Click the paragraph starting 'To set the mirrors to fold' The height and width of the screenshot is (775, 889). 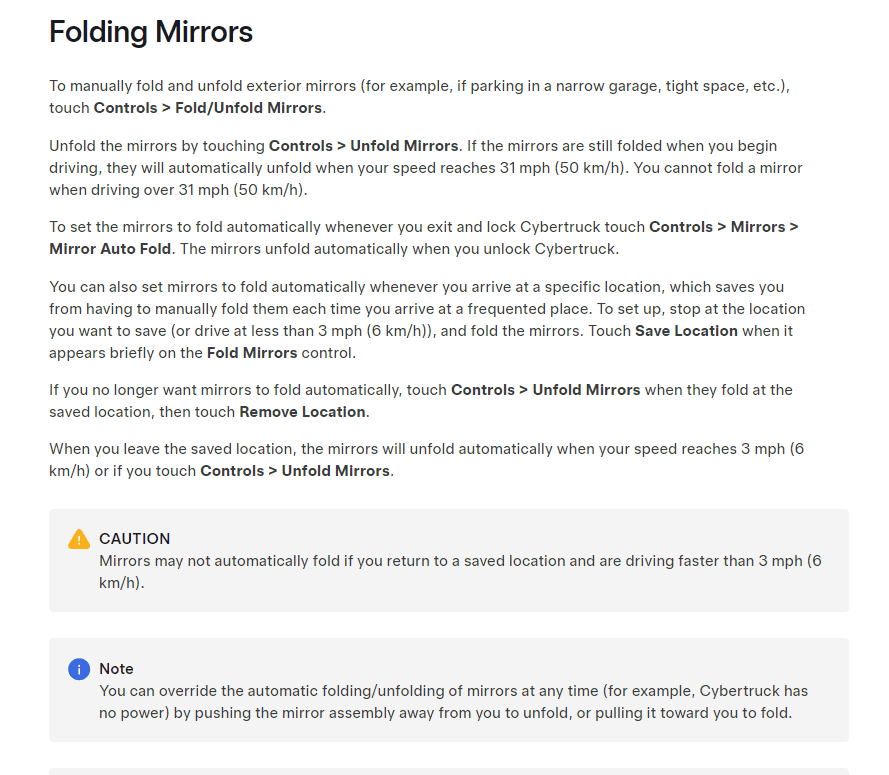[424, 238]
